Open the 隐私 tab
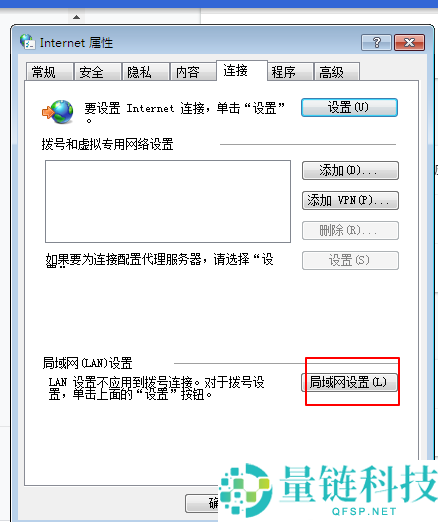The width and height of the screenshot is (438, 522). 146,72
